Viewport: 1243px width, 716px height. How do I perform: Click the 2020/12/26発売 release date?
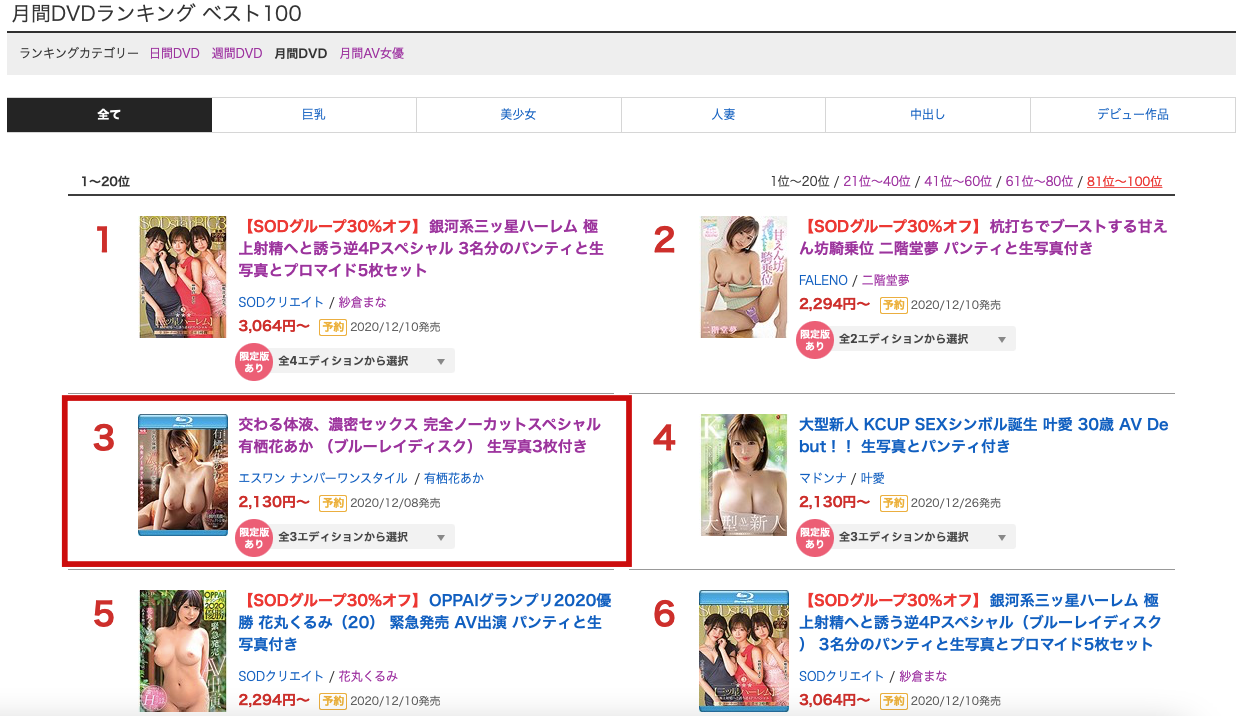(x=957, y=503)
